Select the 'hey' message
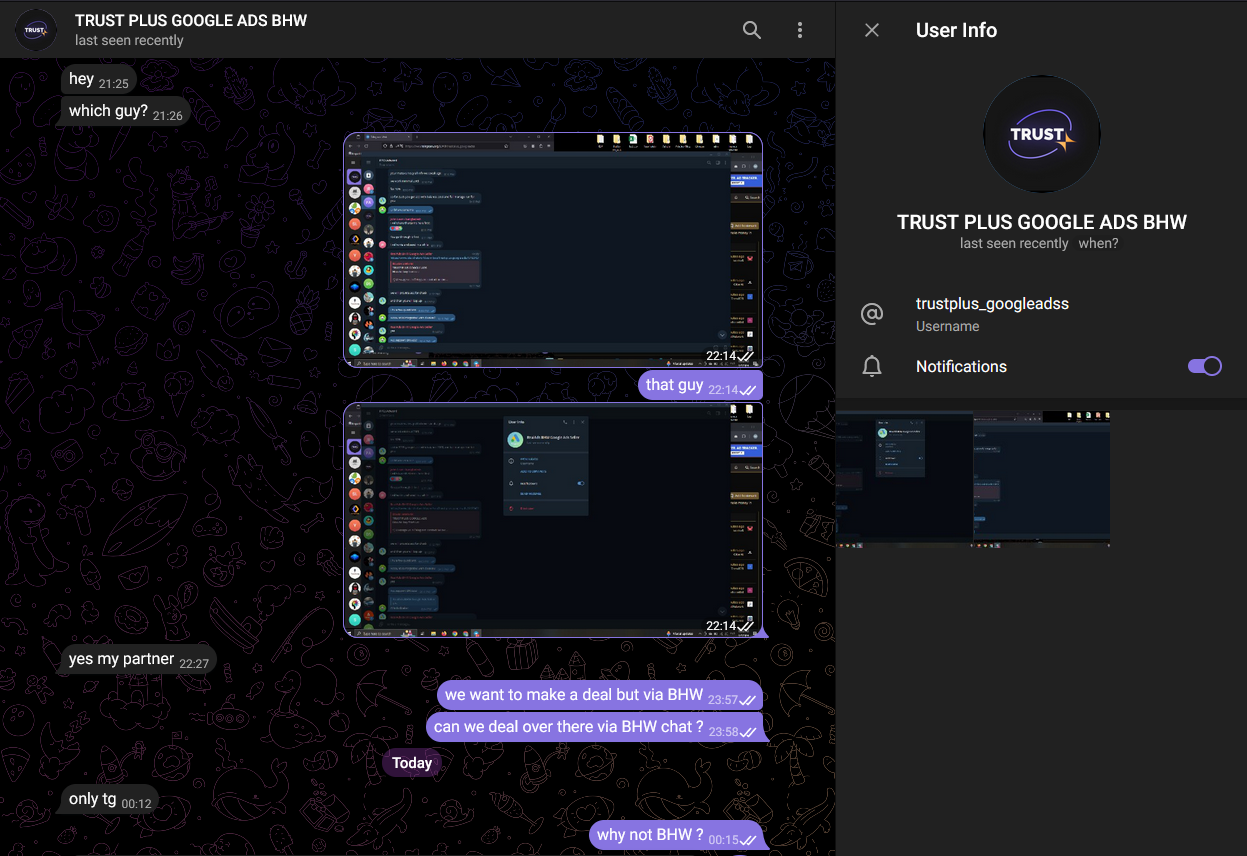 pos(98,80)
